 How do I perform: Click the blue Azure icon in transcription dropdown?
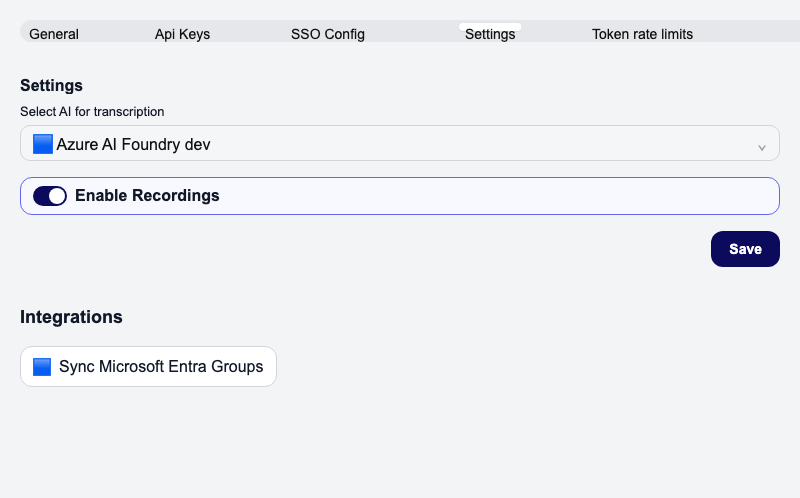42,144
